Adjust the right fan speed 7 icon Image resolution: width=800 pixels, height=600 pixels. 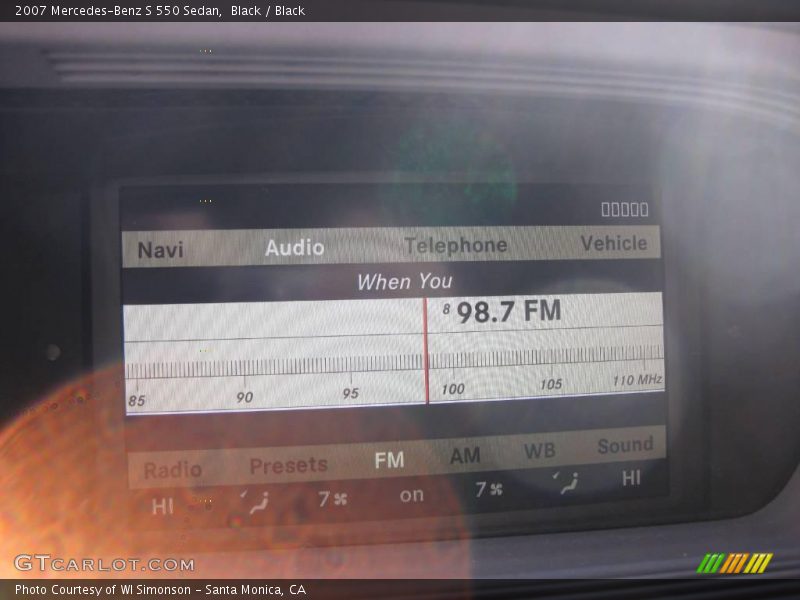pos(489,489)
